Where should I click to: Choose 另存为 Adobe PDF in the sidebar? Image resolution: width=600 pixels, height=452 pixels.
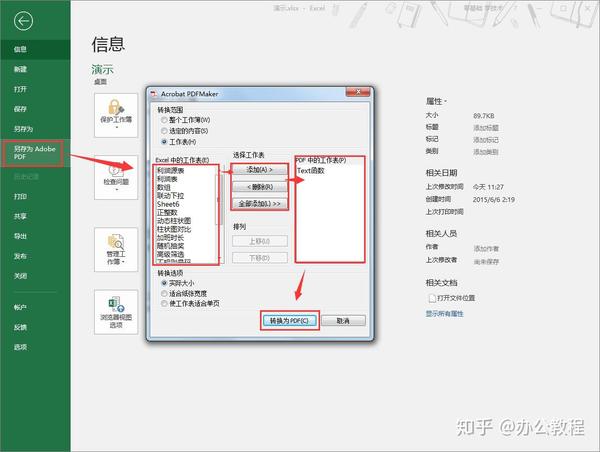point(35,153)
